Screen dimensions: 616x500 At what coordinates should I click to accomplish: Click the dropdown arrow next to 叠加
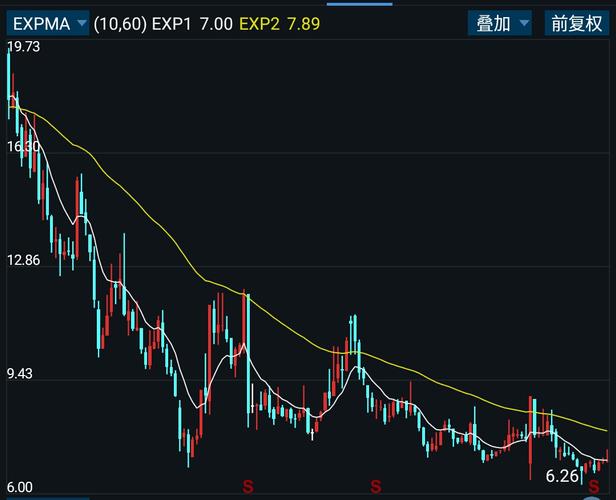524,23
